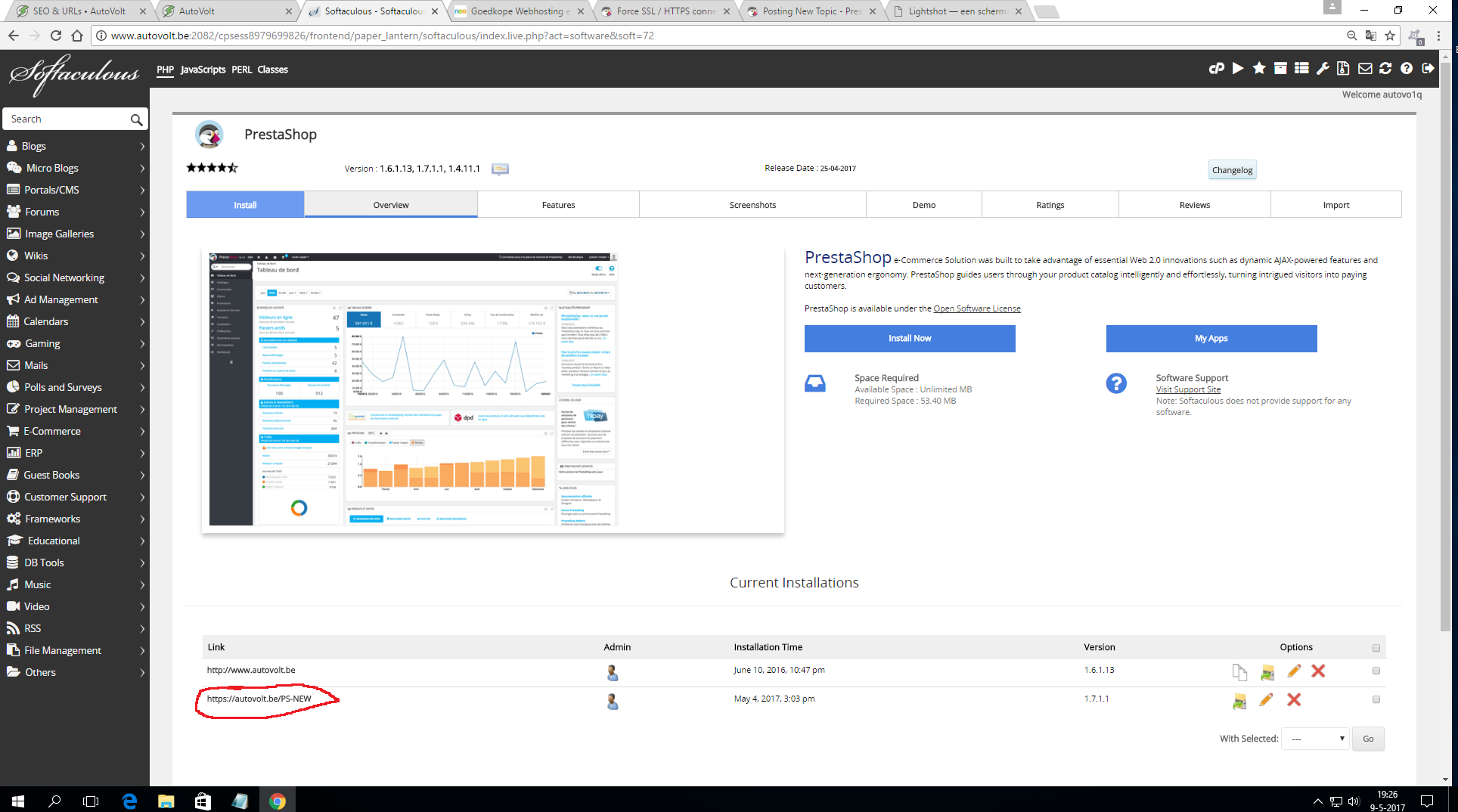Expand the Portals/CMS category
The width and height of the screenshot is (1458, 812).
coord(75,190)
